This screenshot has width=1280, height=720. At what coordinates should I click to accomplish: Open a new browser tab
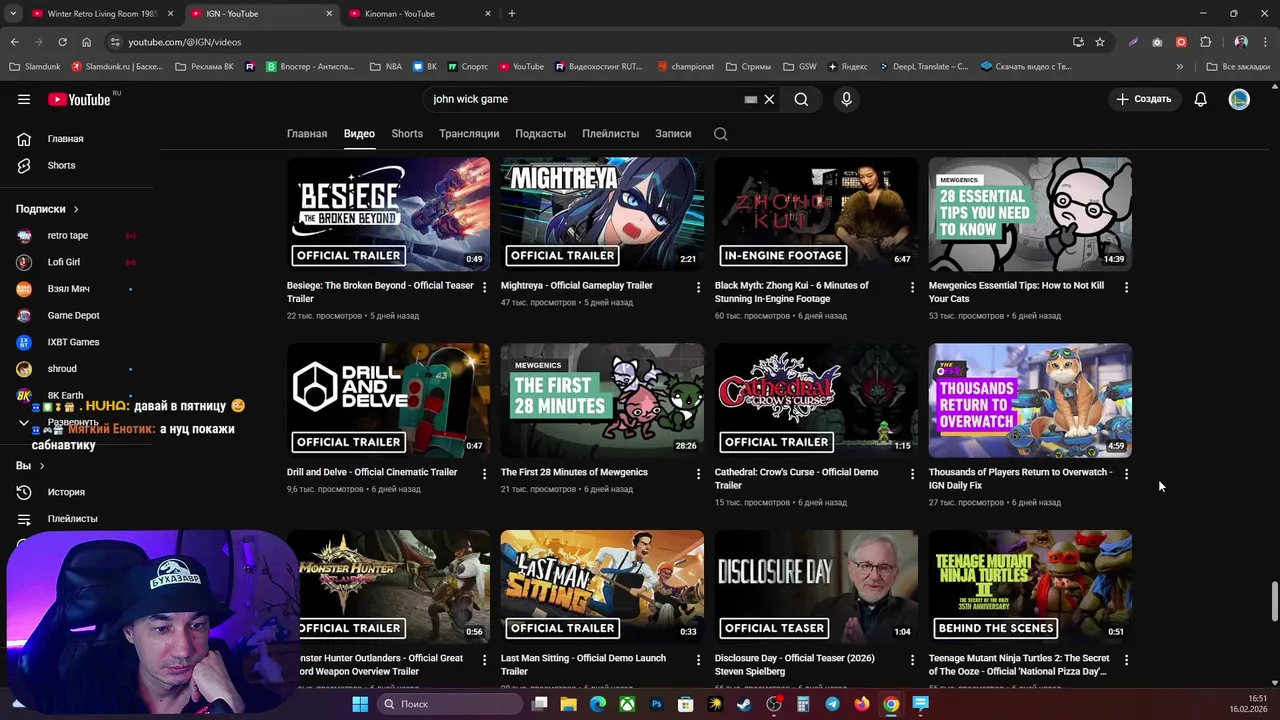point(511,14)
